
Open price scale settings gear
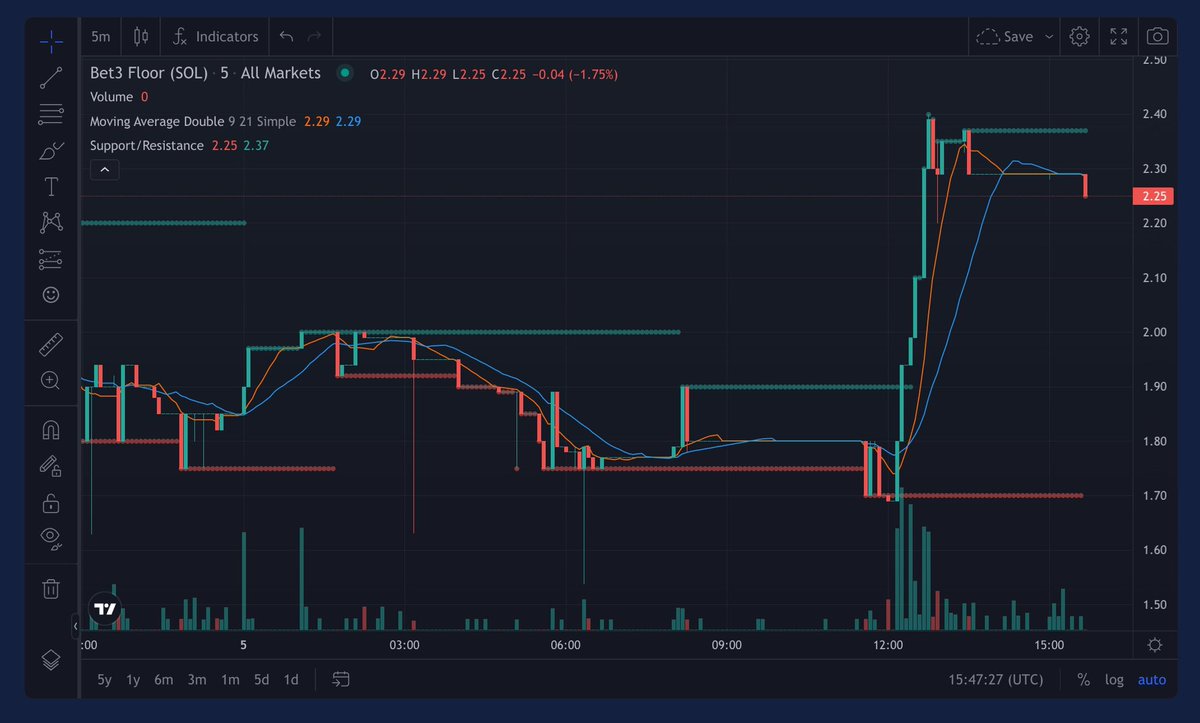tap(1155, 645)
